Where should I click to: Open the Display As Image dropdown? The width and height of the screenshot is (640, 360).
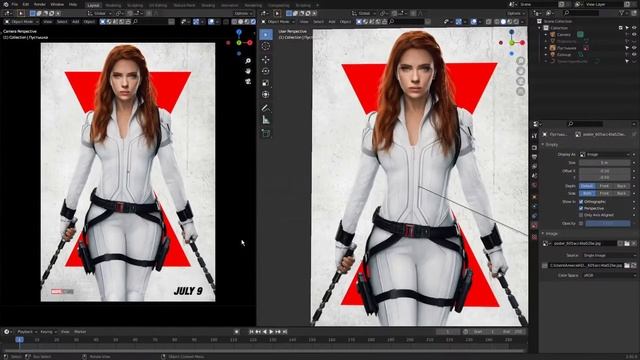click(x=605, y=154)
